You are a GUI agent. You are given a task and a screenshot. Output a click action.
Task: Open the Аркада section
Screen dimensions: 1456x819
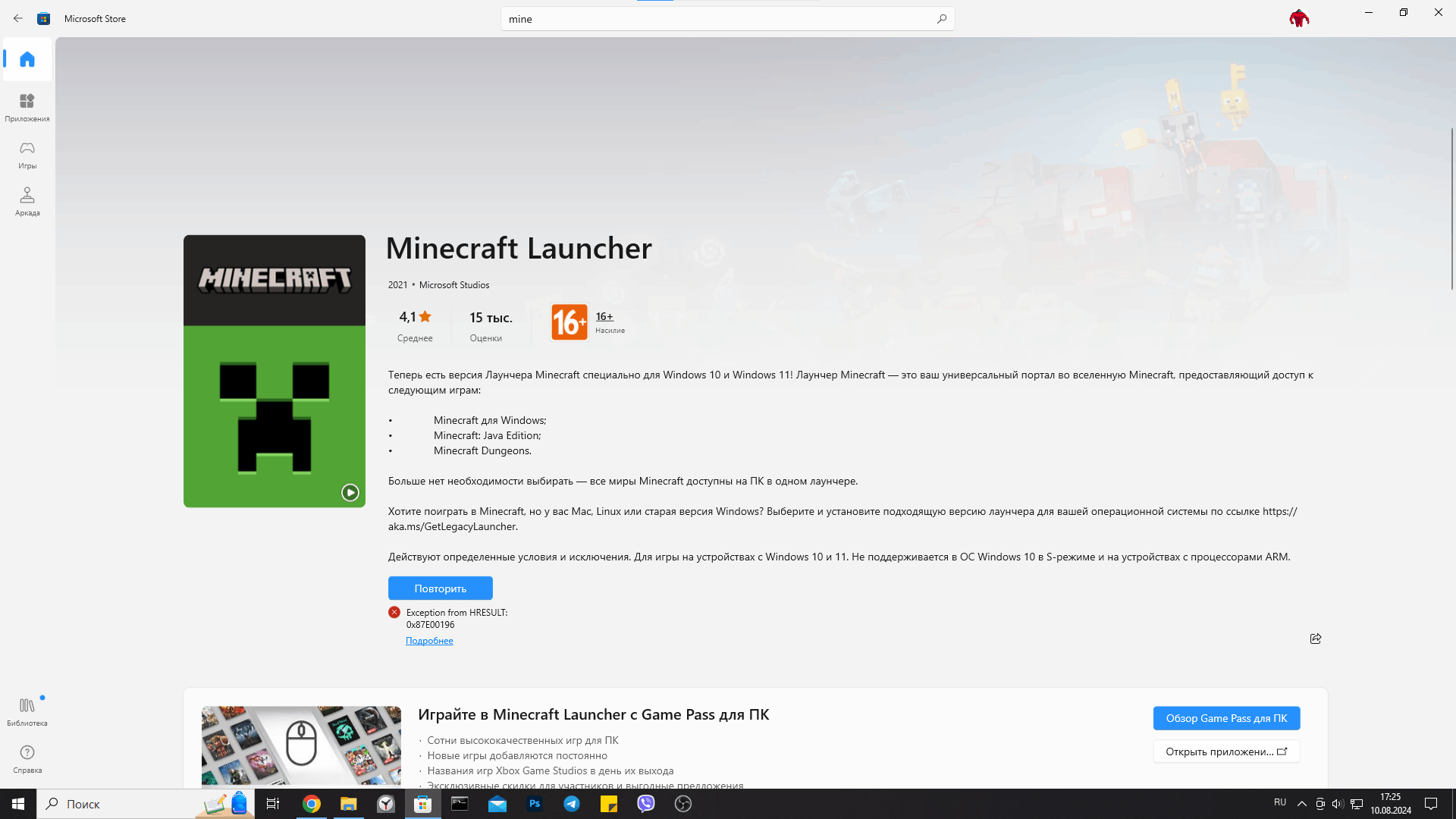pos(27,201)
